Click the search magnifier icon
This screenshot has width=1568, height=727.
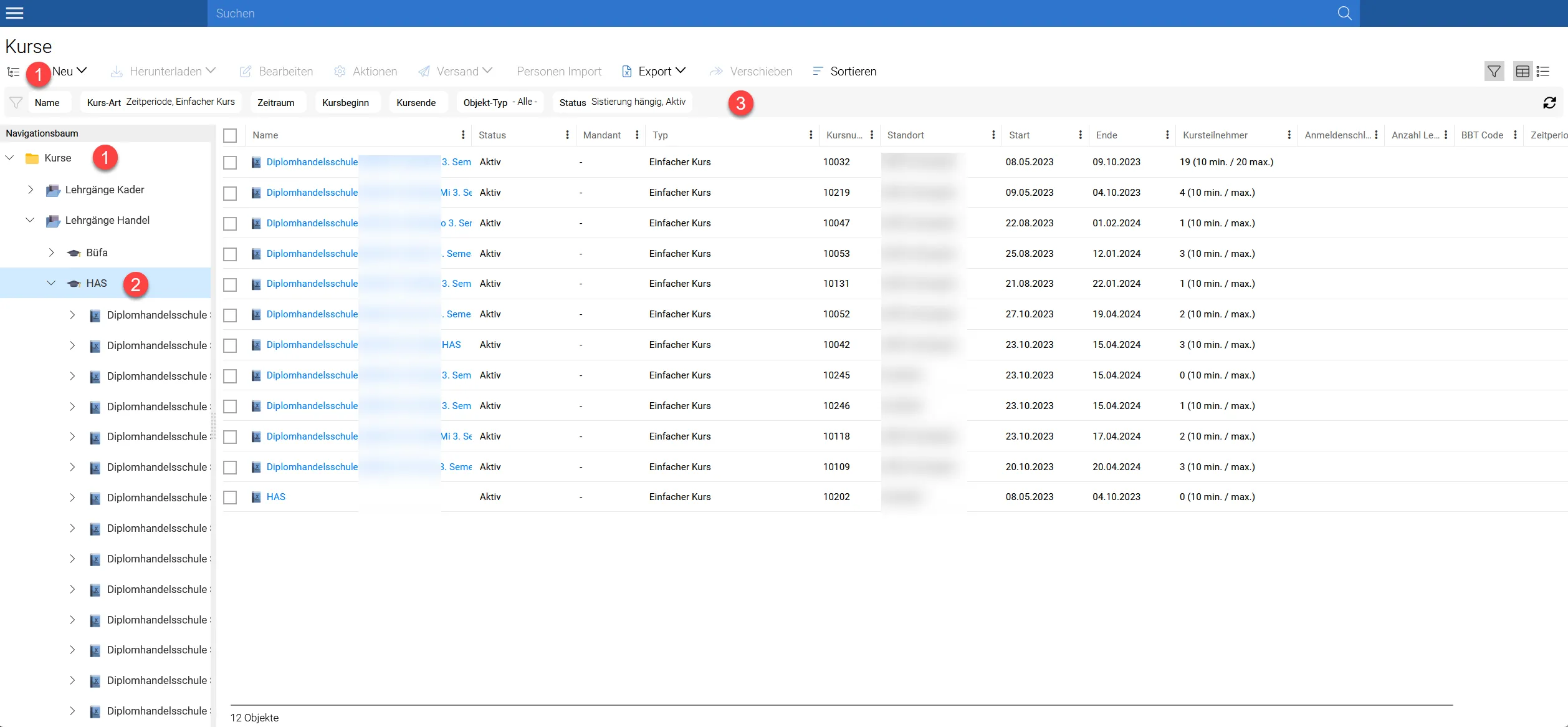coord(1344,13)
